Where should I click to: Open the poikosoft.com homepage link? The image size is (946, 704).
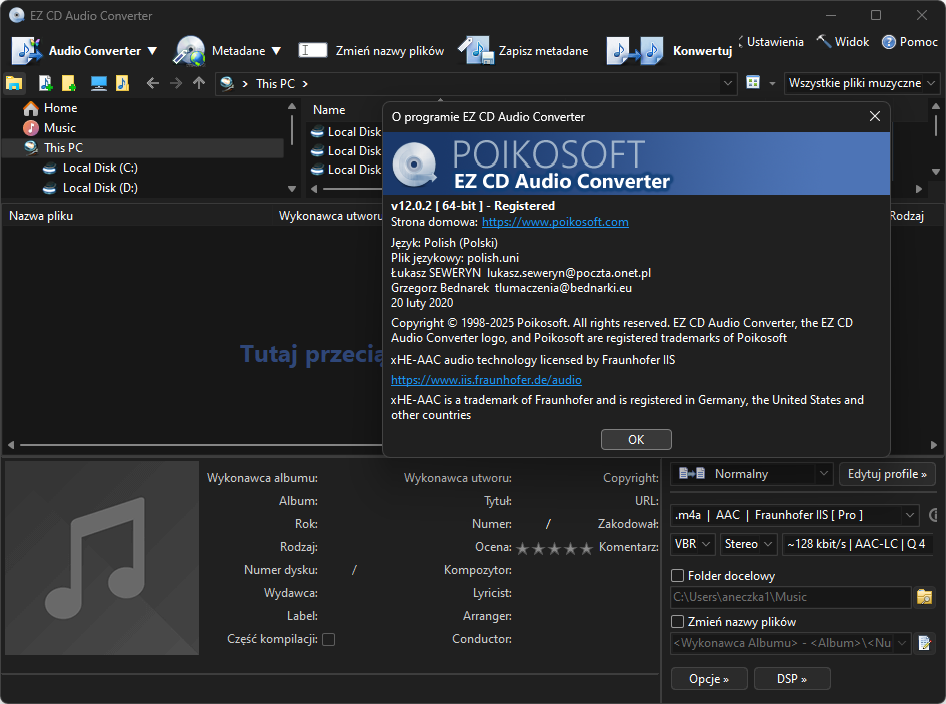(x=555, y=222)
